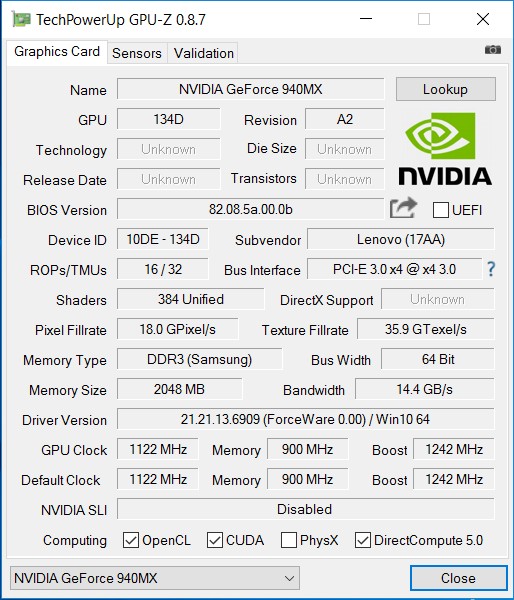Click the bus interface question mark icon
514x600 pixels.
click(x=491, y=269)
